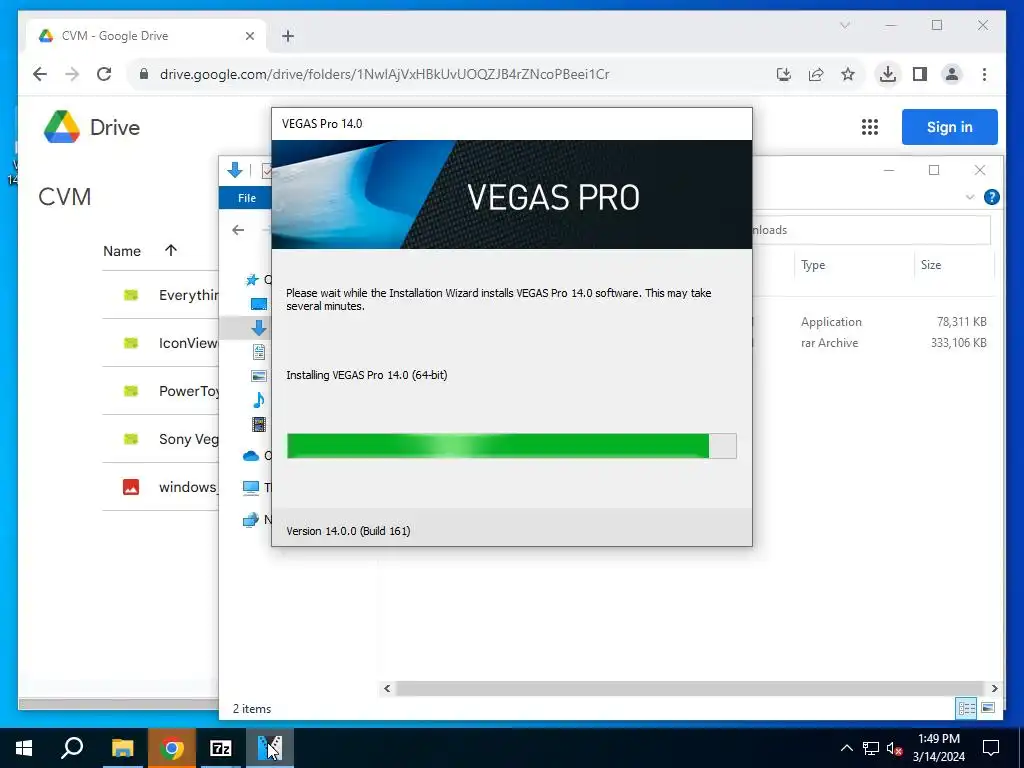Click Chrome forward navigation arrow
The width and height of the screenshot is (1024, 768).
(72, 74)
